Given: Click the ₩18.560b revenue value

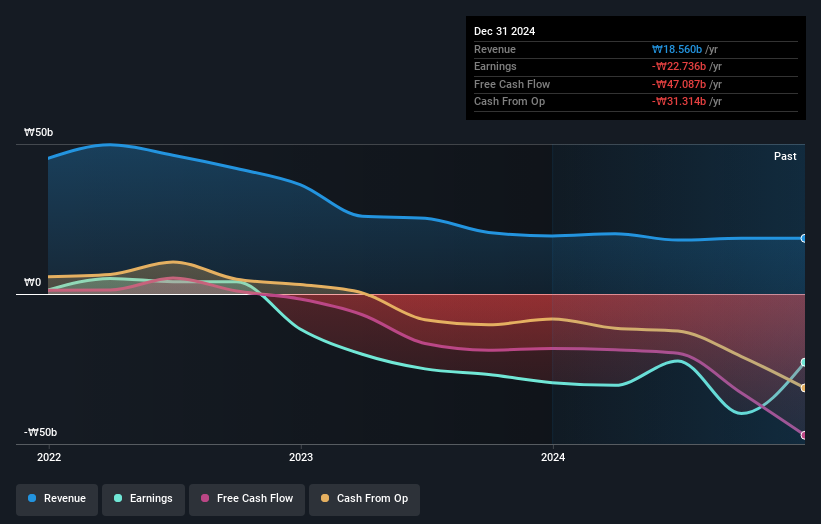Looking at the screenshot, I should click(676, 49).
